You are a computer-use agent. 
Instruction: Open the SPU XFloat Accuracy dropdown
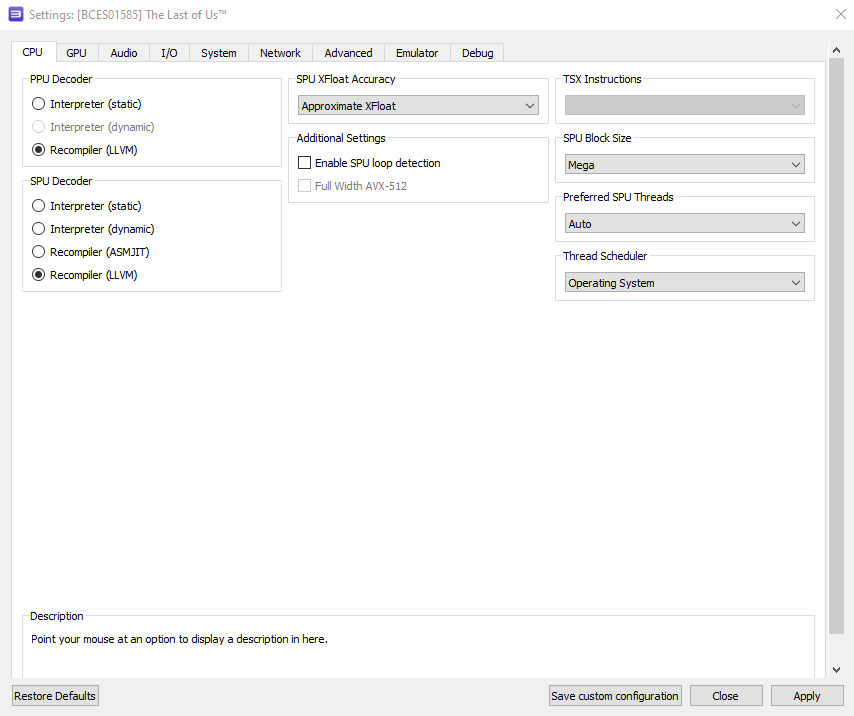pyautogui.click(x=418, y=106)
